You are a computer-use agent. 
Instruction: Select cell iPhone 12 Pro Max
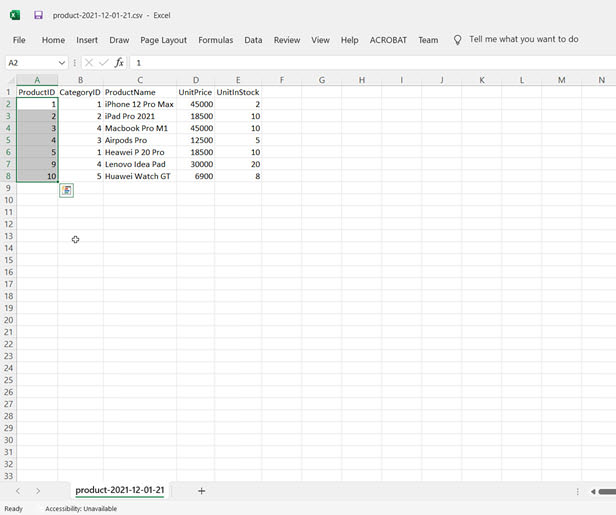point(140,104)
